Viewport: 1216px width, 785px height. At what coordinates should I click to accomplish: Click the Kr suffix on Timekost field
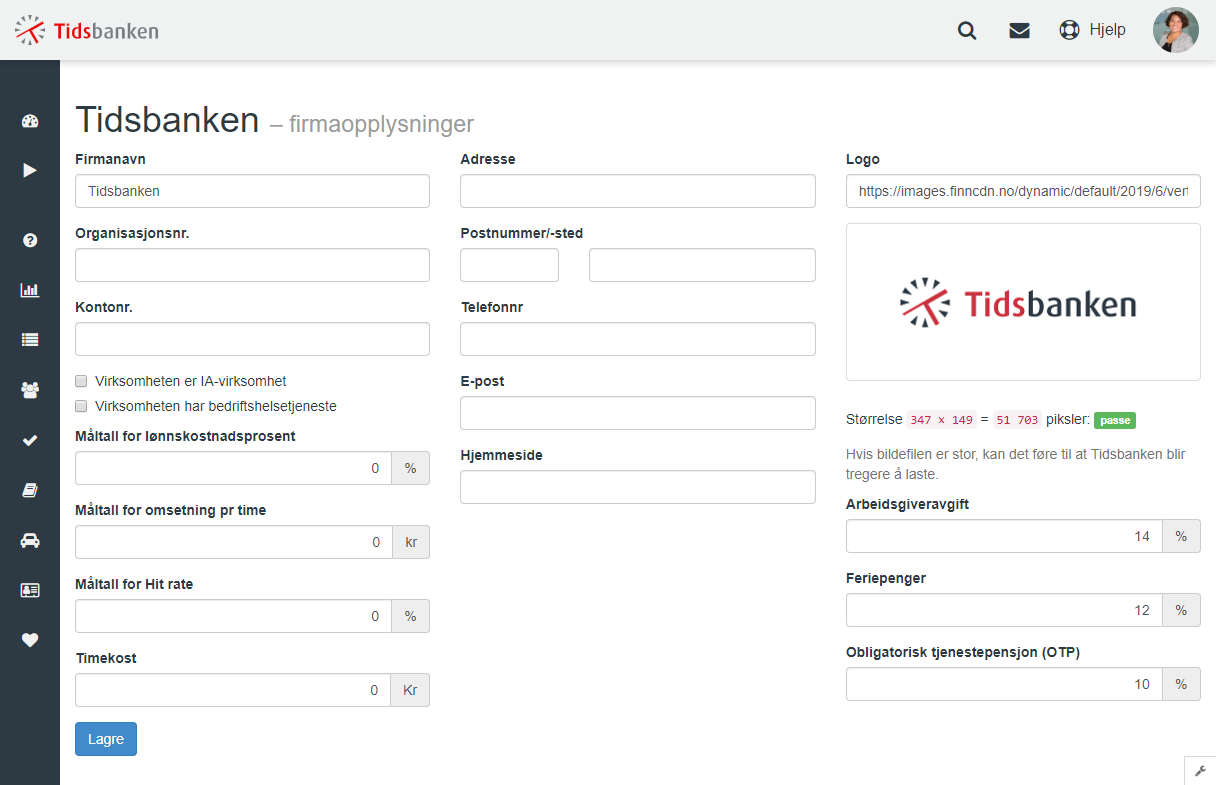point(410,690)
